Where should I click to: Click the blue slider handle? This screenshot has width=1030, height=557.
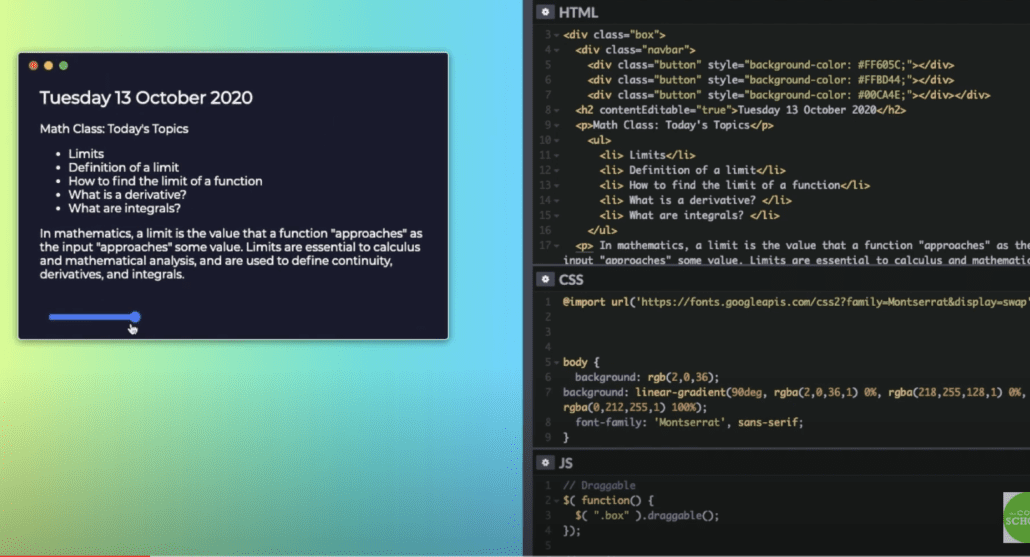coord(135,317)
